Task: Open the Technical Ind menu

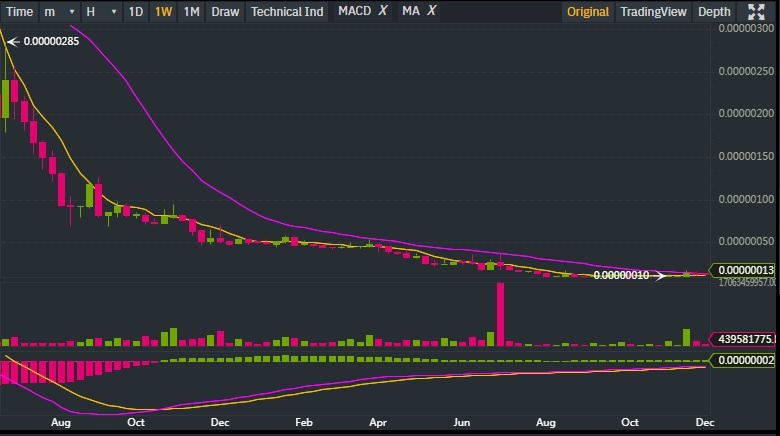Action: point(287,11)
